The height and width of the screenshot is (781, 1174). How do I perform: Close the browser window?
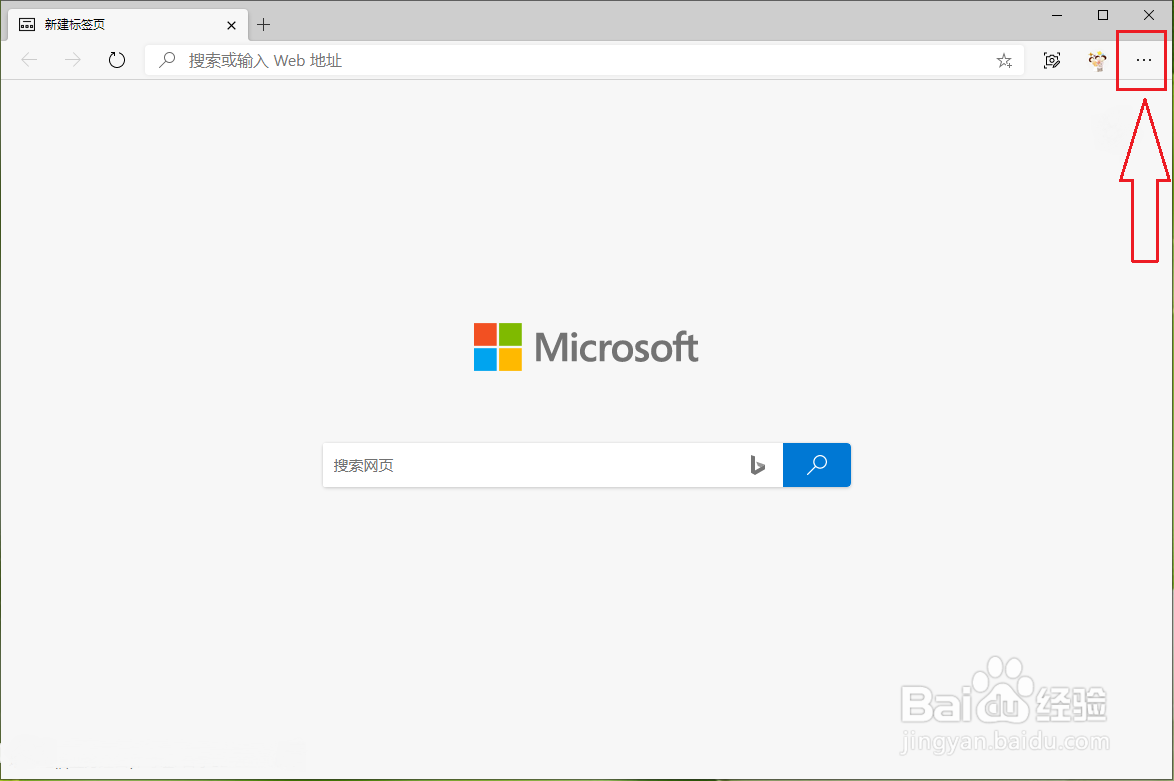coord(1149,15)
